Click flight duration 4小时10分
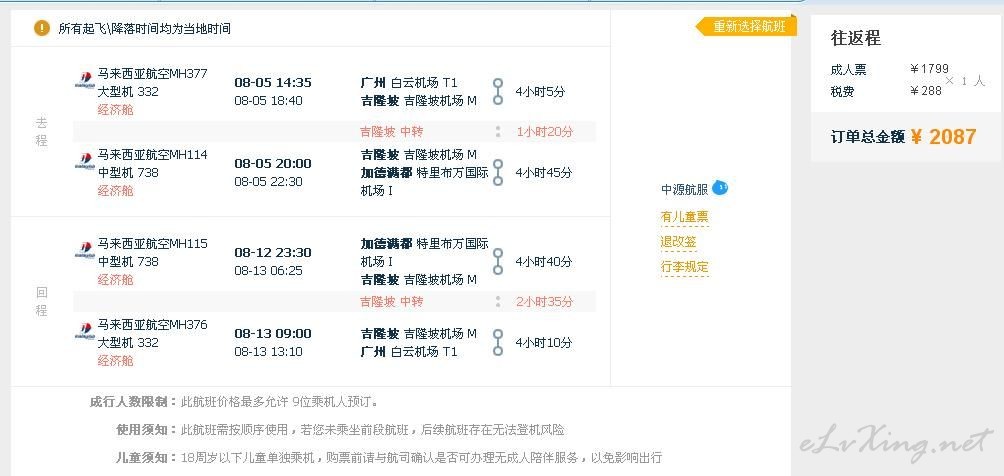The image size is (1004, 476). point(544,343)
